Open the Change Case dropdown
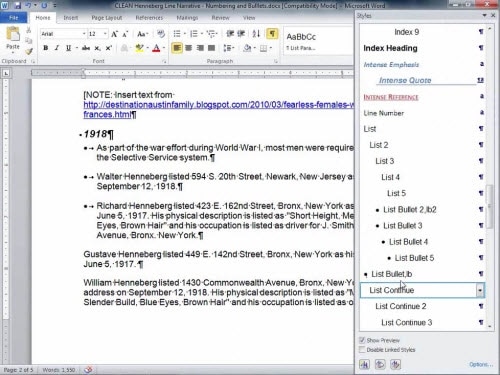The image size is (500, 375). coord(143,34)
